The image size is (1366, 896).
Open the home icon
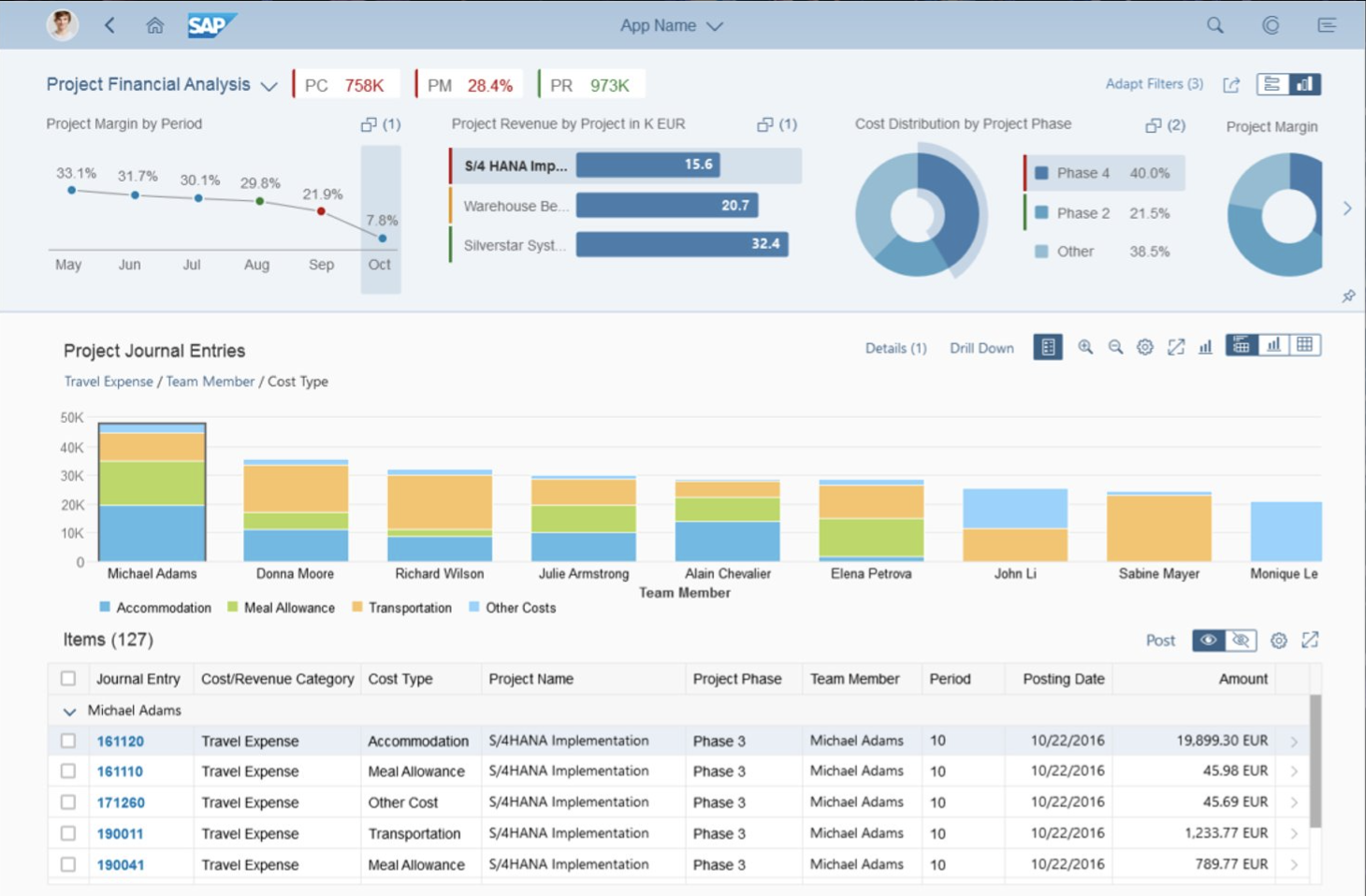(x=155, y=25)
